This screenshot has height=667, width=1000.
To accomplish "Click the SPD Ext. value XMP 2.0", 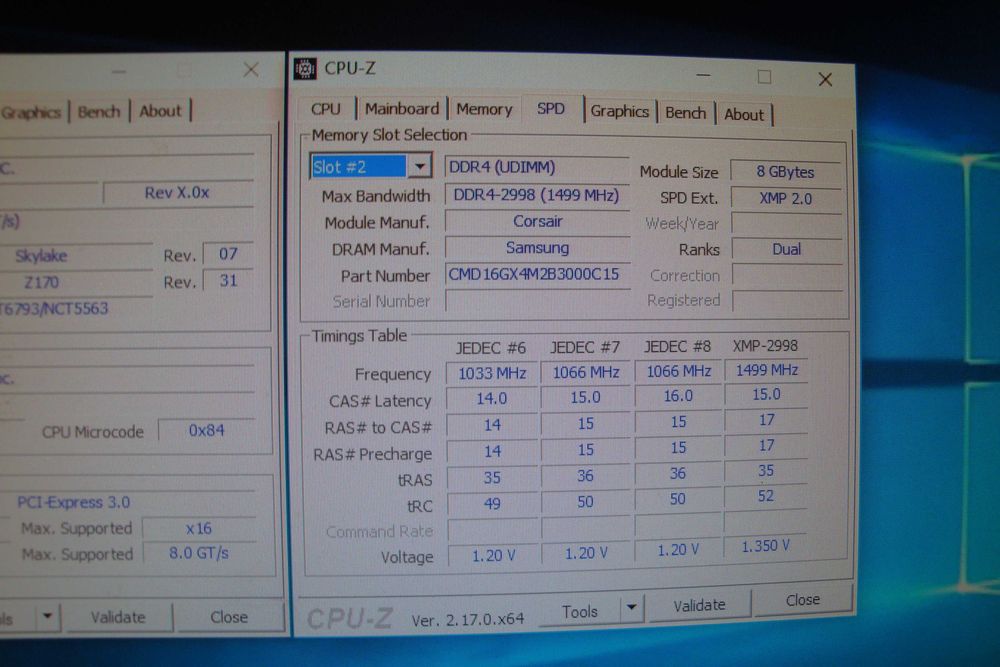I will [x=785, y=198].
